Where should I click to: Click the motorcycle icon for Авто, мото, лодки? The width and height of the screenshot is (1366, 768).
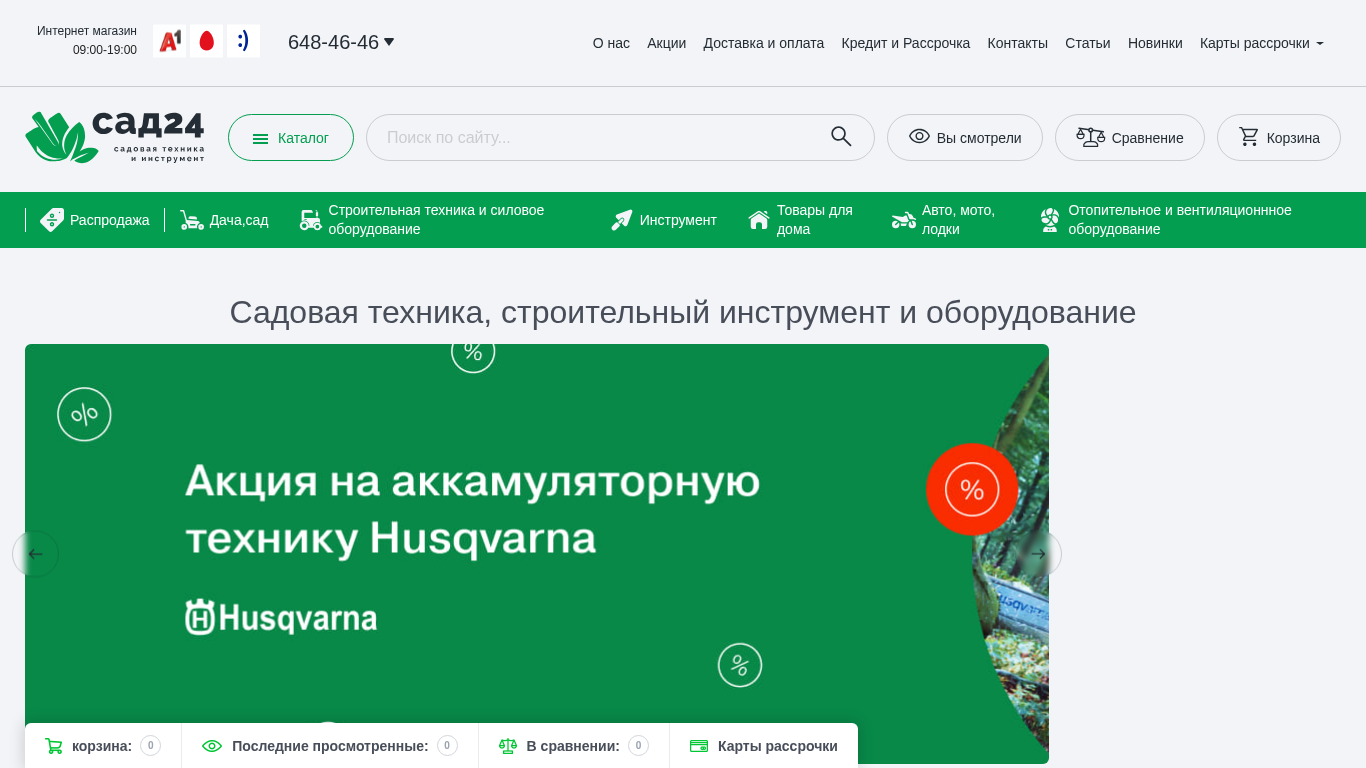tap(904, 220)
